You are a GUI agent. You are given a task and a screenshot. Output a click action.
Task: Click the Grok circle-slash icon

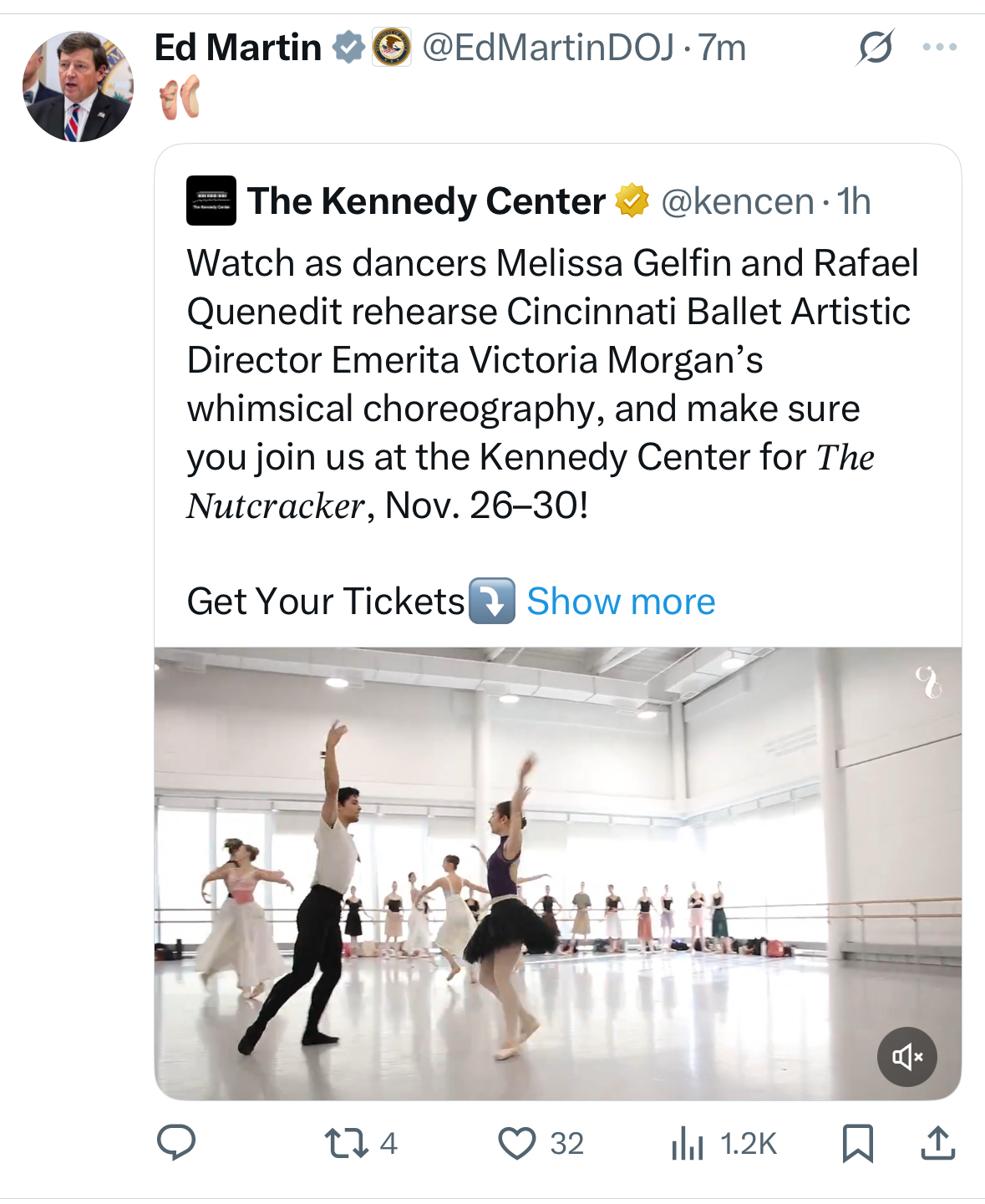pyautogui.click(x=875, y=47)
